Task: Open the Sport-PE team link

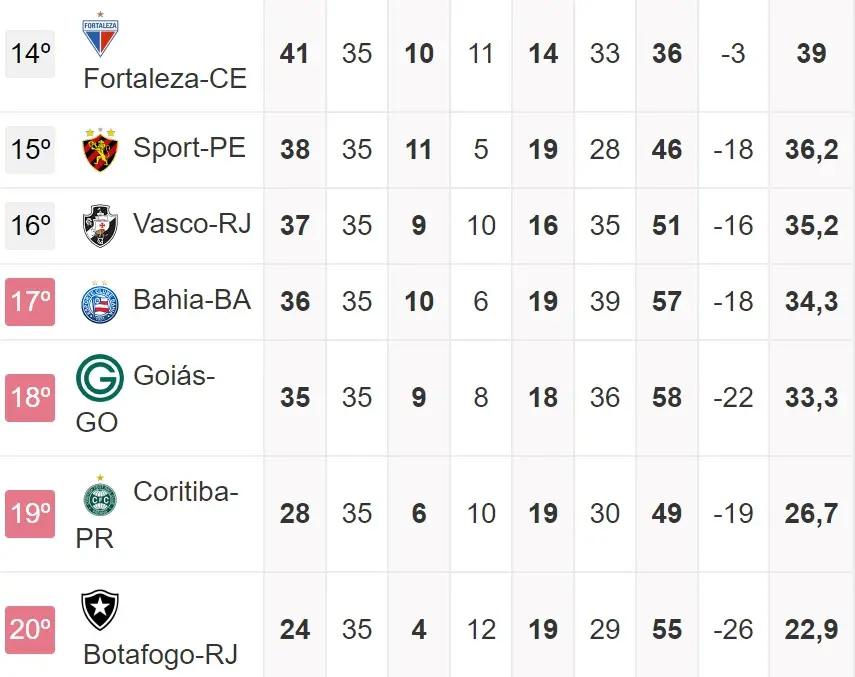Action: pos(190,148)
